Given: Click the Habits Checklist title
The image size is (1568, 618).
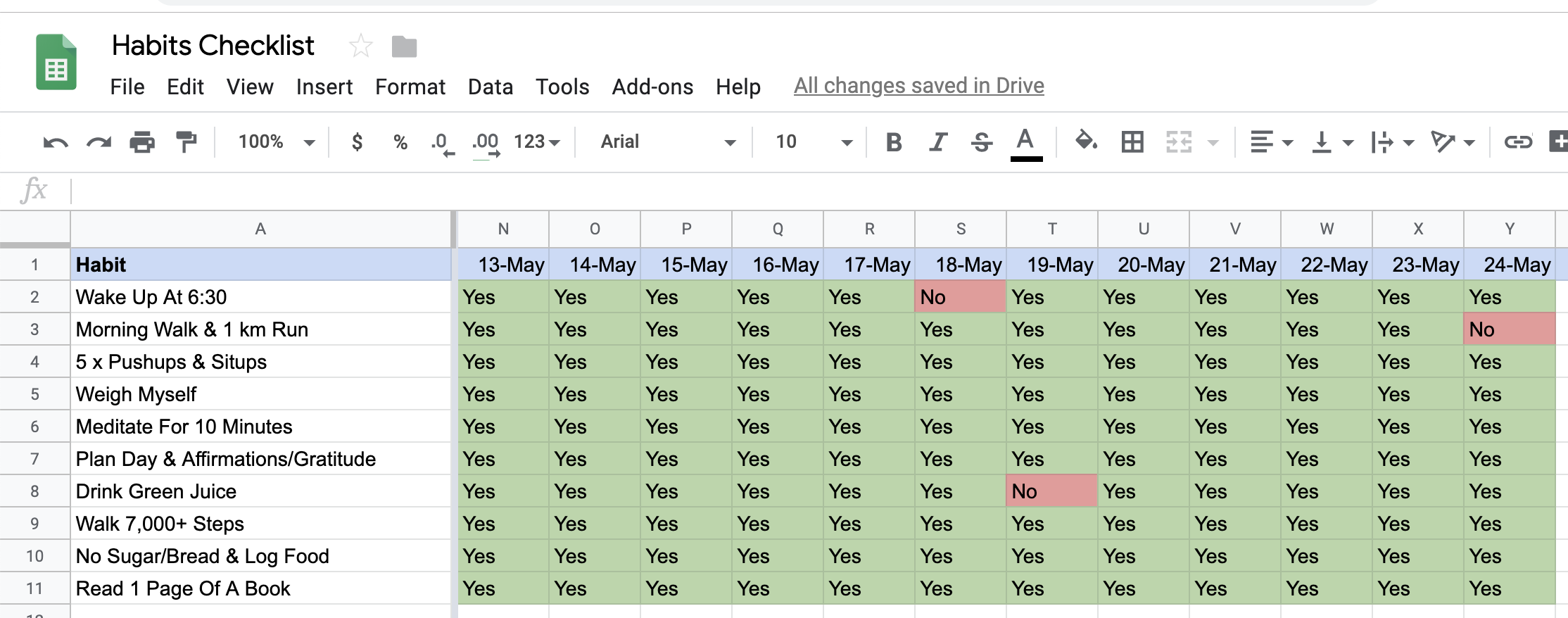Looking at the screenshot, I should pyautogui.click(x=213, y=46).
